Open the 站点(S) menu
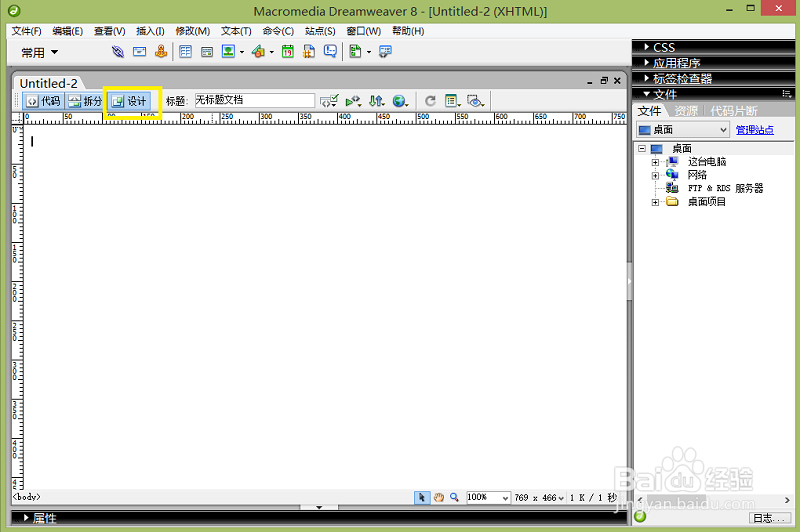This screenshot has height=532, width=800. pyautogui.click(x=320, y=31)
